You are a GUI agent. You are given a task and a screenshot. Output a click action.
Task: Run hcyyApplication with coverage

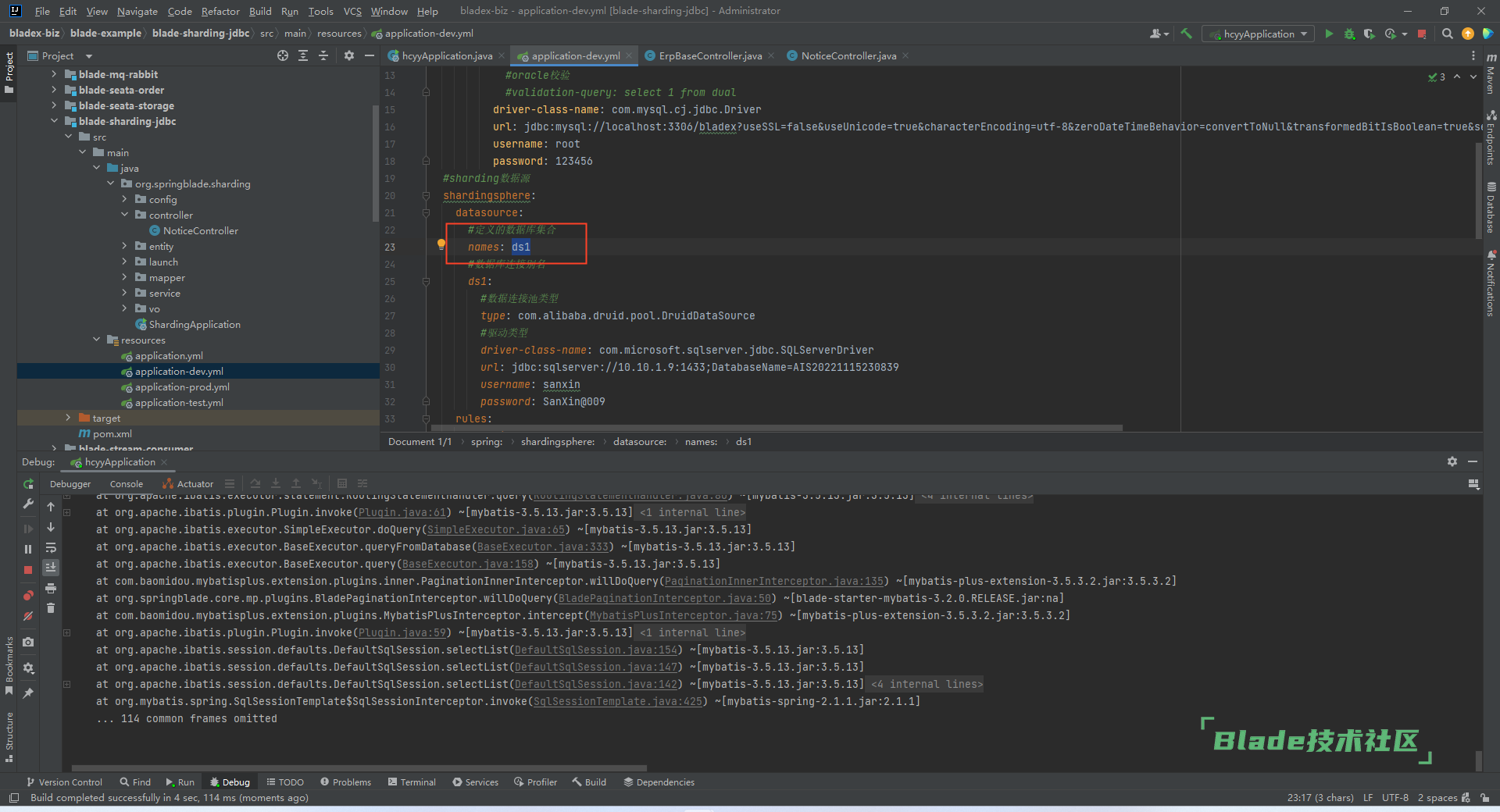[x=1370, y=34]
